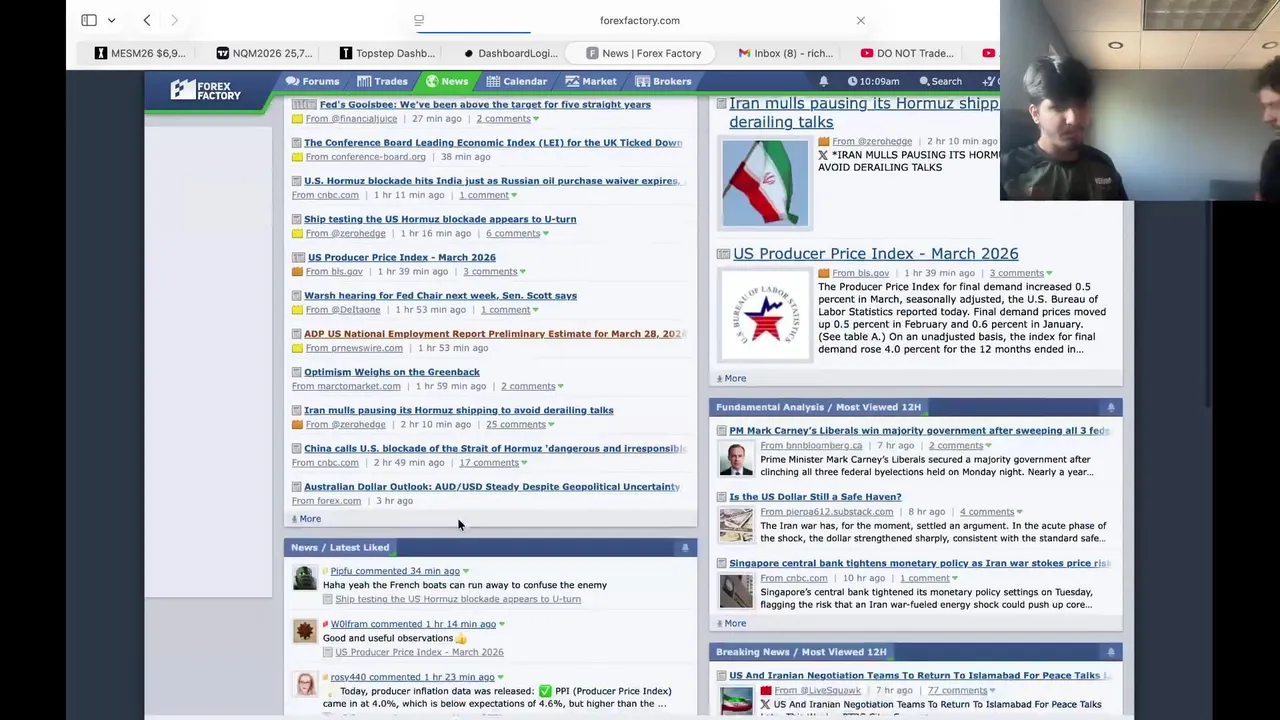The image size is (1280, 720).
Task: Click the rosy440 user avatar
Action: [x=304, y=684]
